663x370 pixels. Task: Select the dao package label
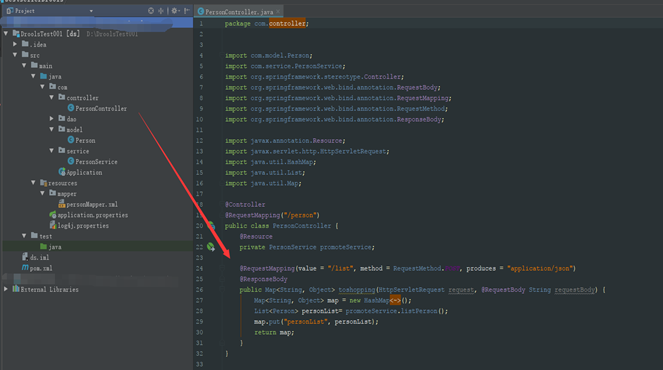tap(71, 119)
